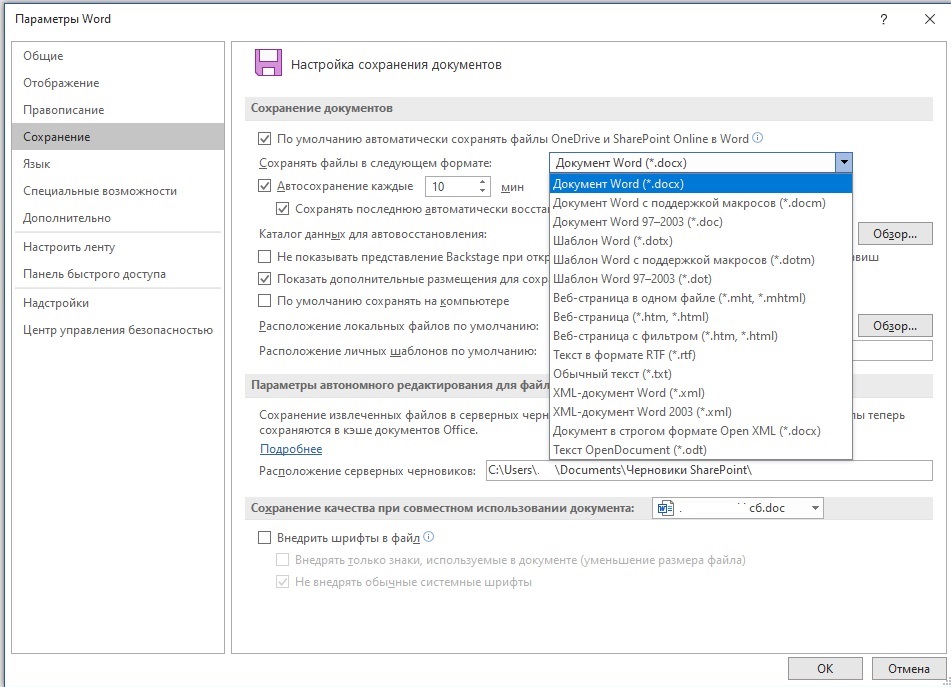Viewport: 951px width, 687px height.
Task: Select the 'Сохранение' settings category
Action: [x=118, y=136]
